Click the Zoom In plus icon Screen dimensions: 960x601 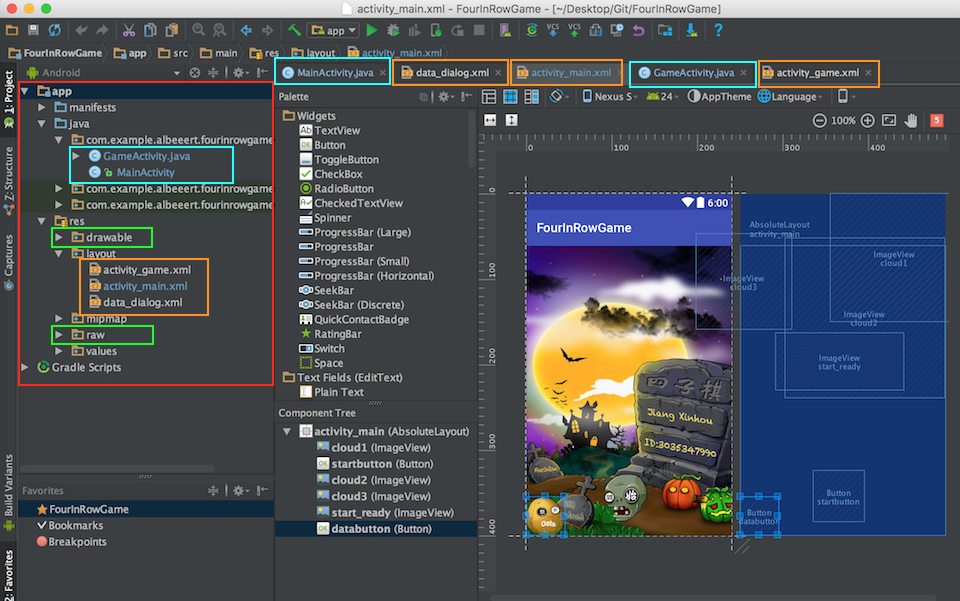point(867,121)
